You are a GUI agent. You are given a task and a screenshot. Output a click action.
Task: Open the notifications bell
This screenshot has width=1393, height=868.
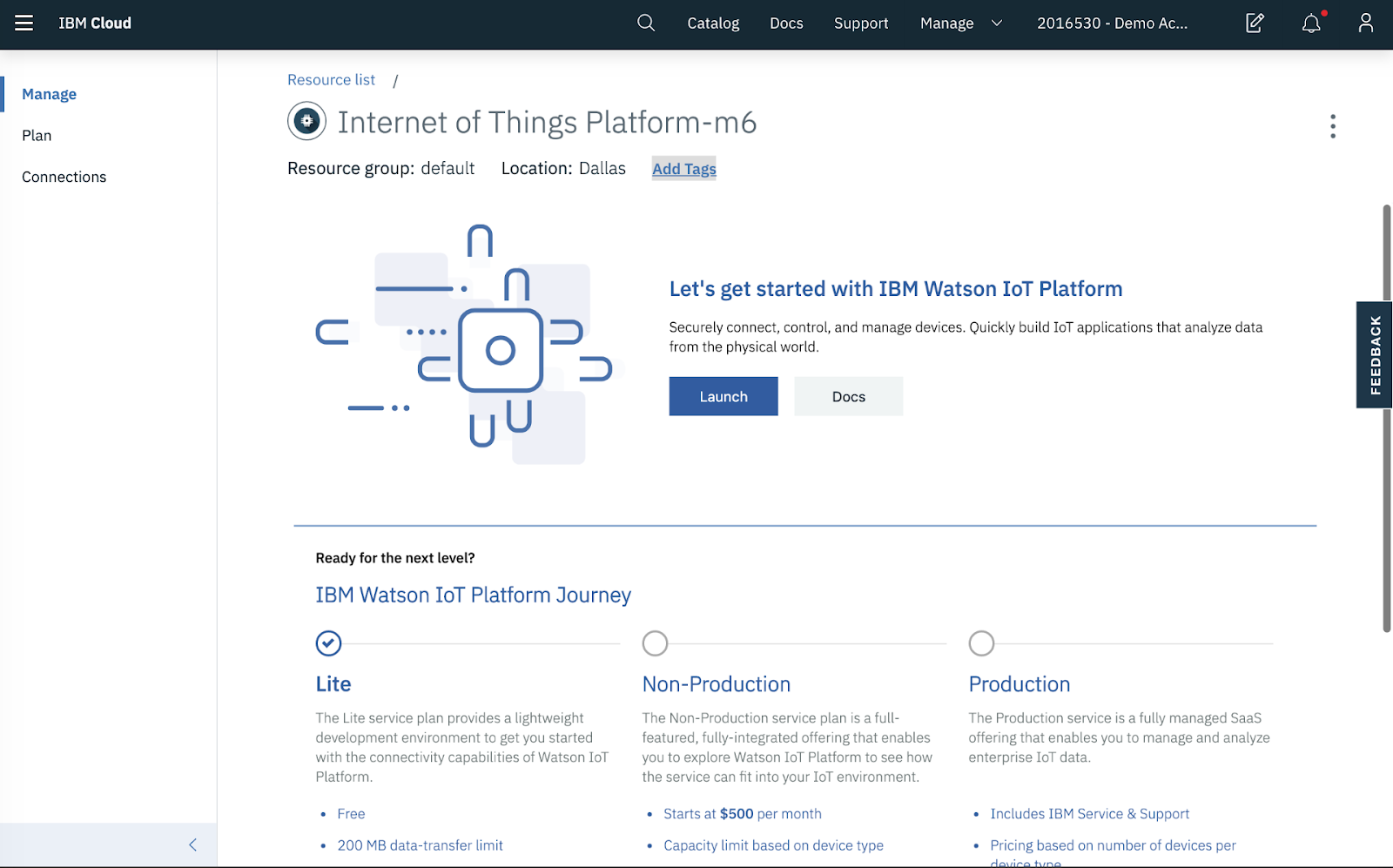click(1312, 23)
